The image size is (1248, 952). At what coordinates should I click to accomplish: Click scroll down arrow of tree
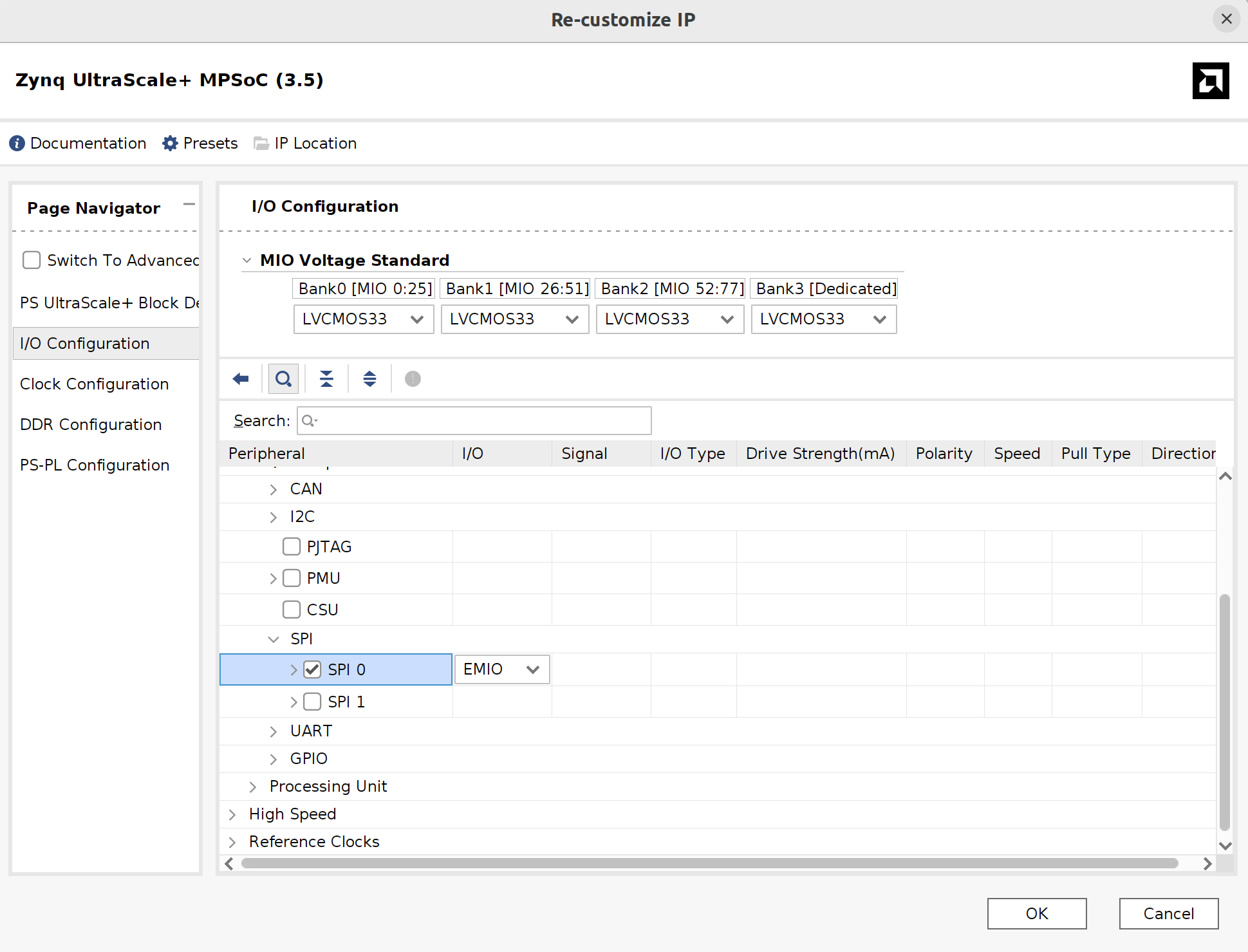pyautogui.click(x=1225, y=846)
